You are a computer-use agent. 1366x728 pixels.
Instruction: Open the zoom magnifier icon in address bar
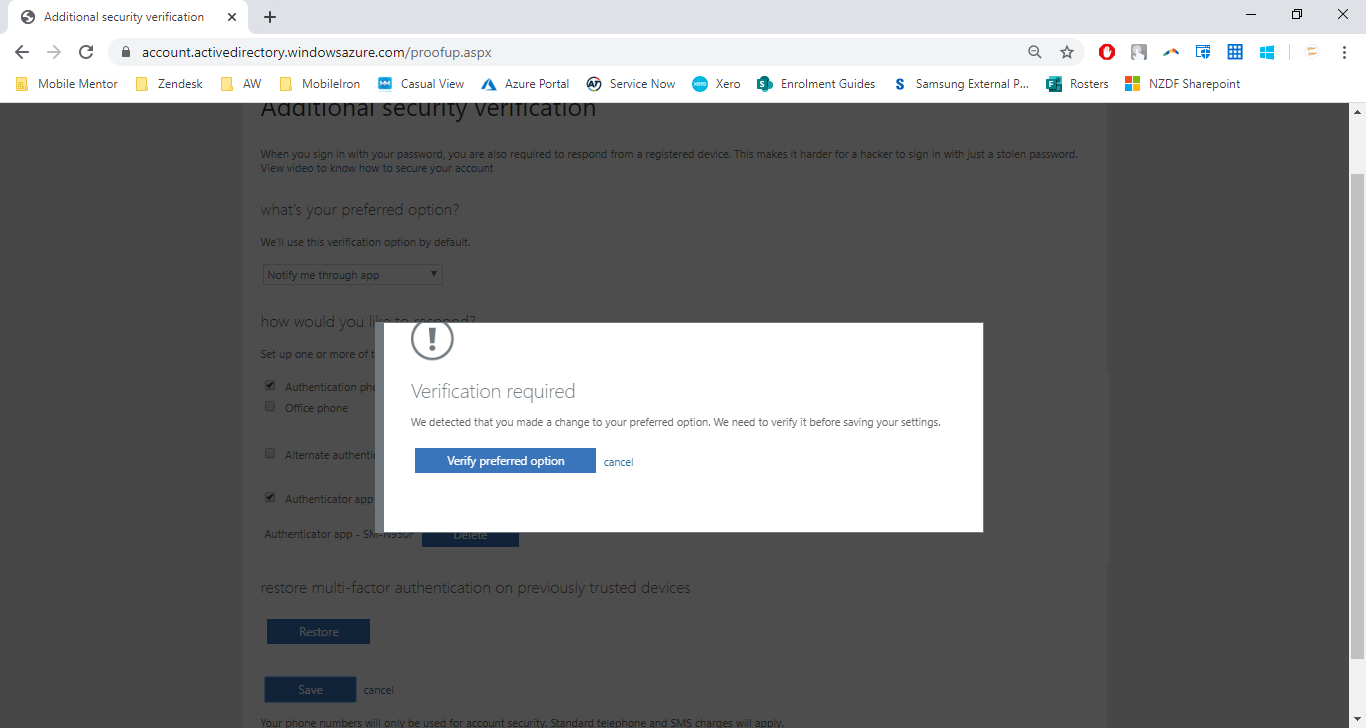(x=1035, y=52)
